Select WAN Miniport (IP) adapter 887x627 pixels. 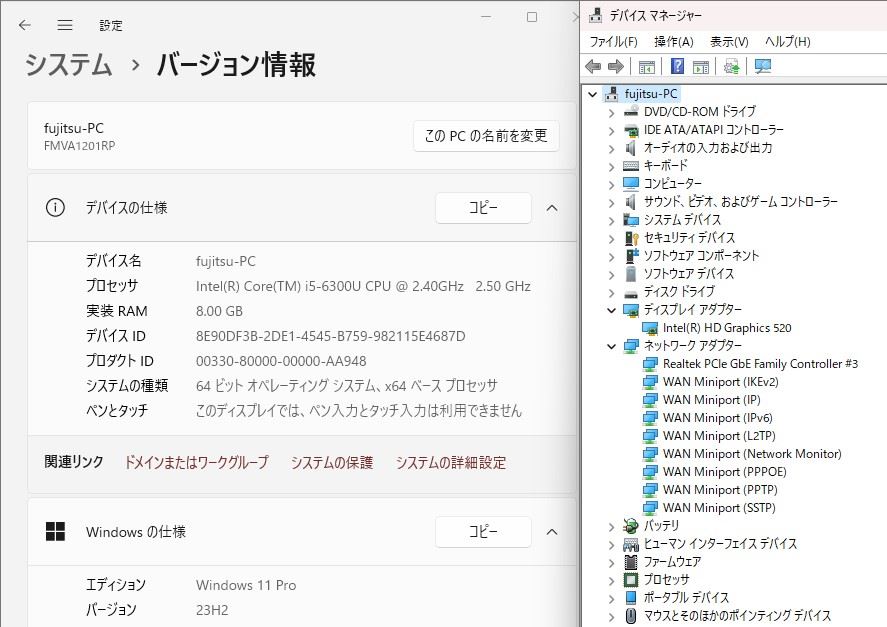click(x=712, y=400)
